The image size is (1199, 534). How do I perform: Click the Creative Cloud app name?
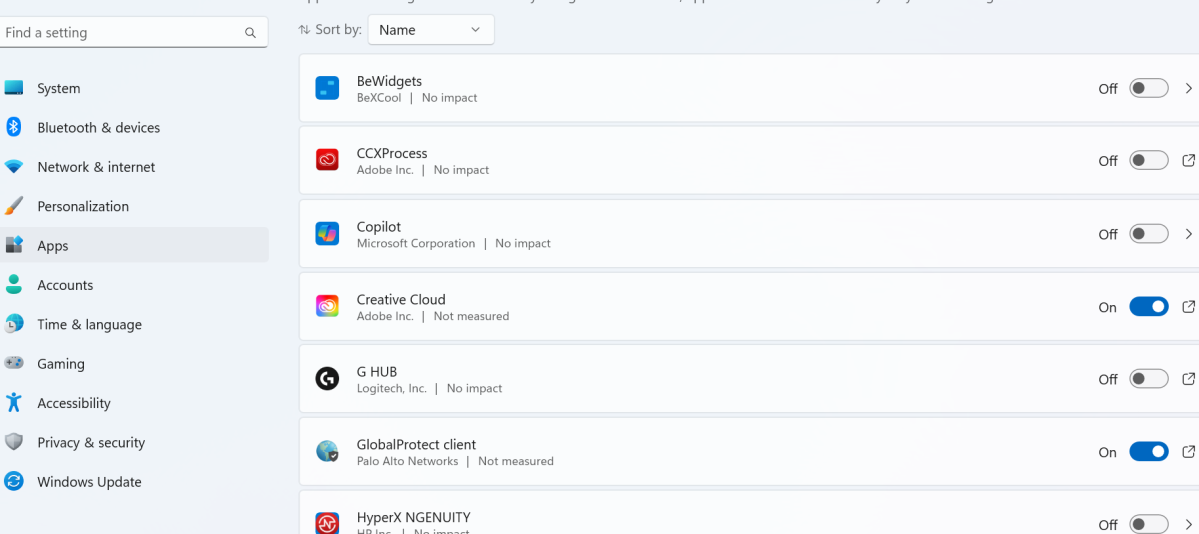point(401,299)
